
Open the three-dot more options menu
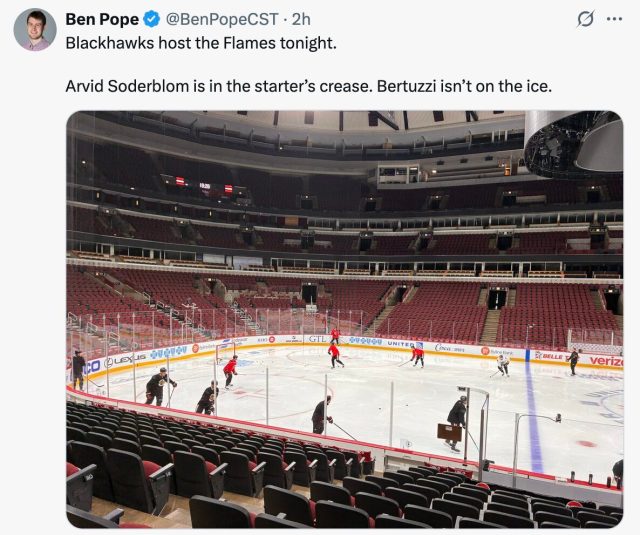(615, 19)
